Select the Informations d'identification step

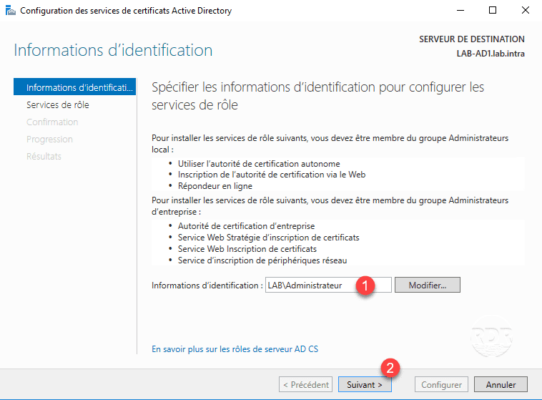point(75,87)
